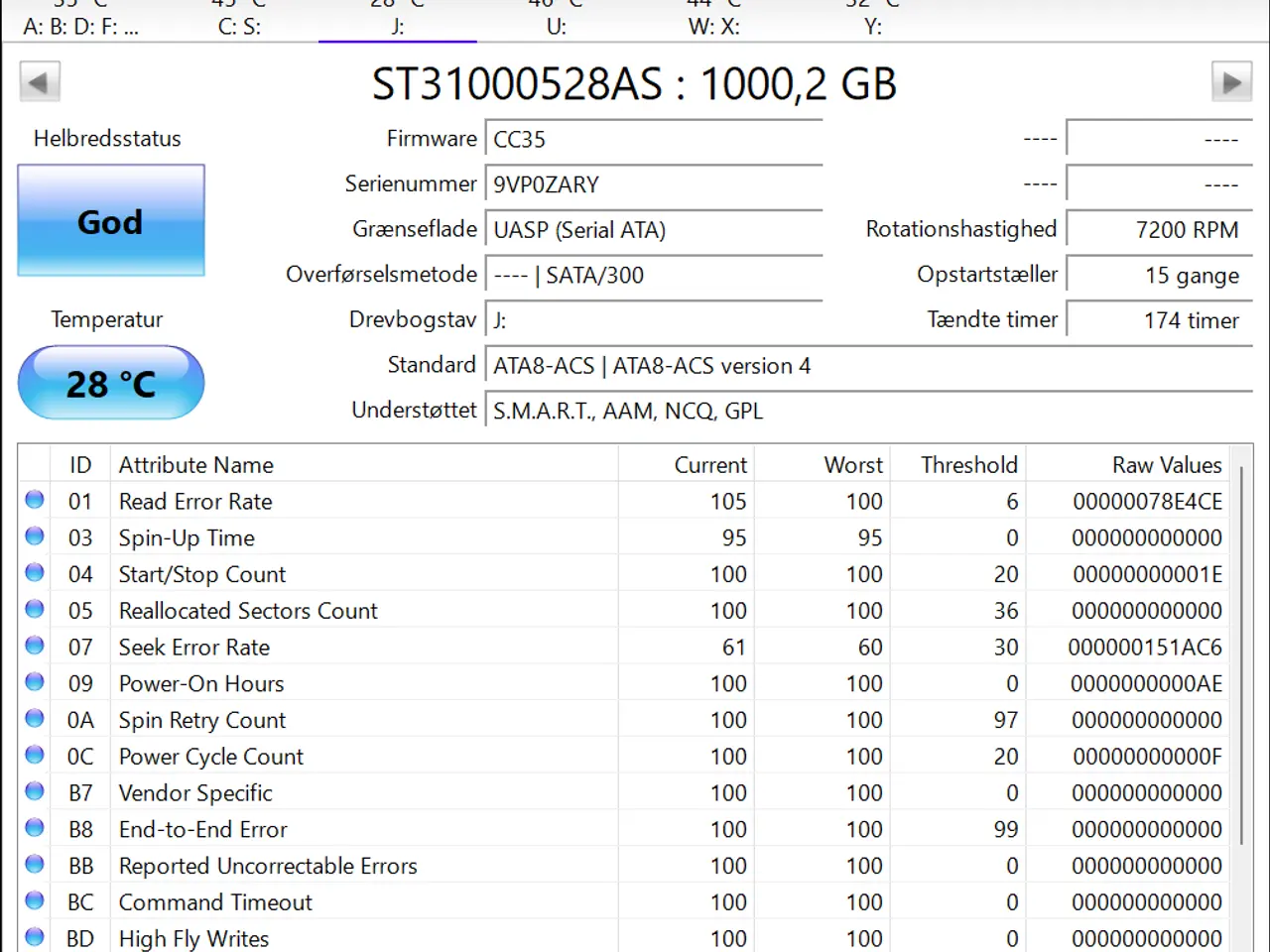This screenshot has width=1270, height=952.
Task: Click the Worst column header
Action: click(x=823, y=465)
